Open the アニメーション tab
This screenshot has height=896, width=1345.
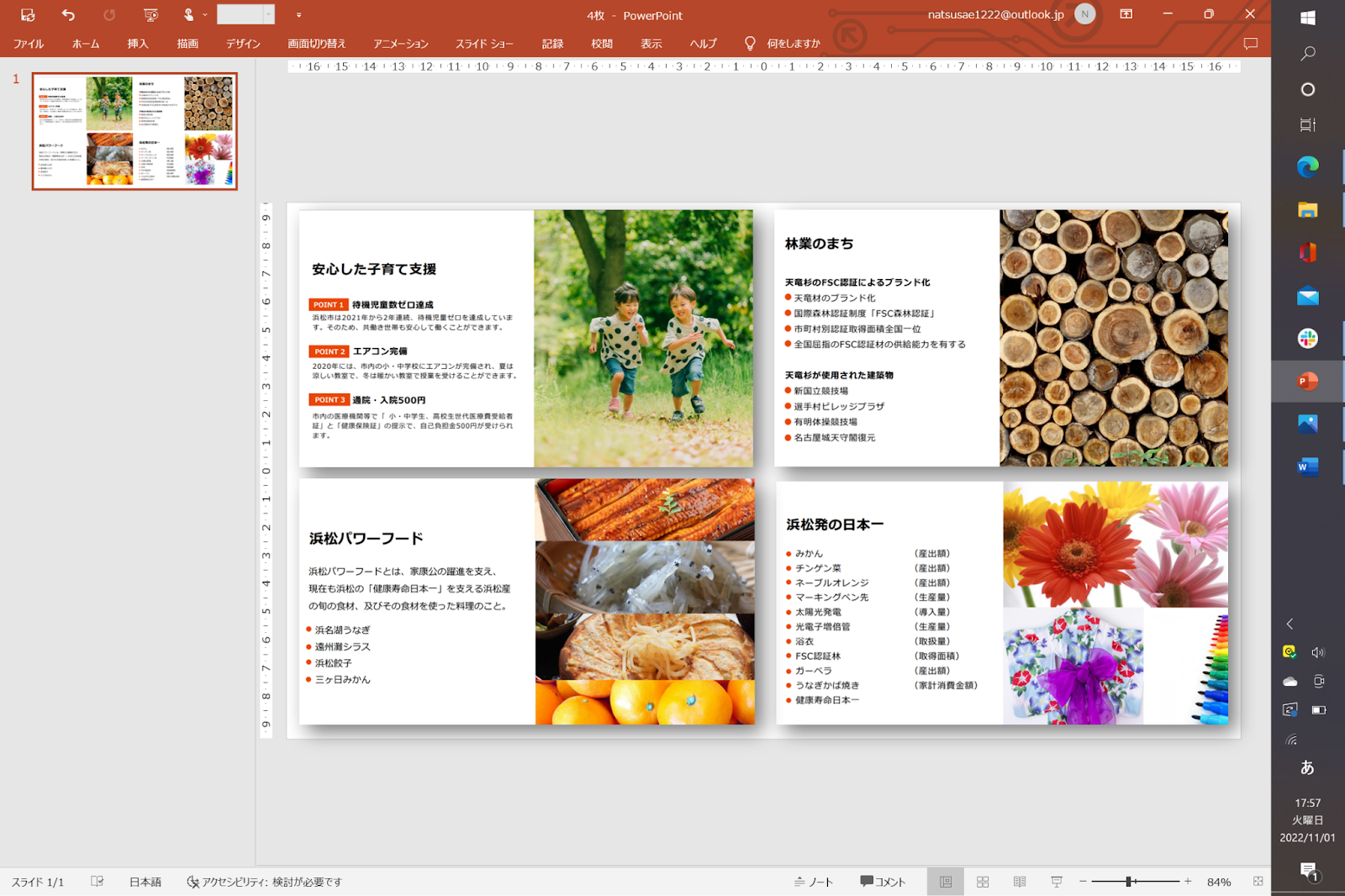point(401,44)
